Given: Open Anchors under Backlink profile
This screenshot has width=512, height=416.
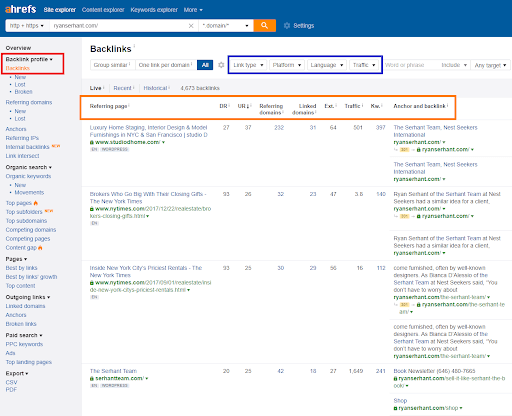Looking at the screenshot, I should coord(16,129).
